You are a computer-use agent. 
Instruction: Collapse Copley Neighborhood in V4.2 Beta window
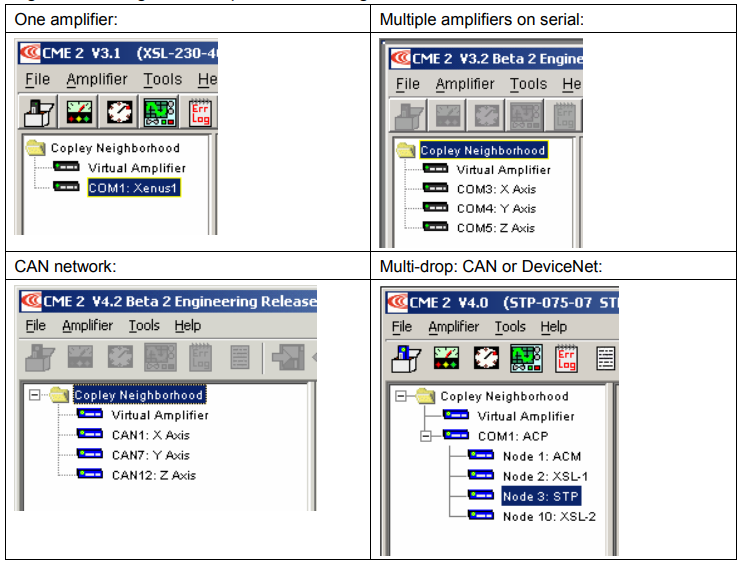[34, 394]
